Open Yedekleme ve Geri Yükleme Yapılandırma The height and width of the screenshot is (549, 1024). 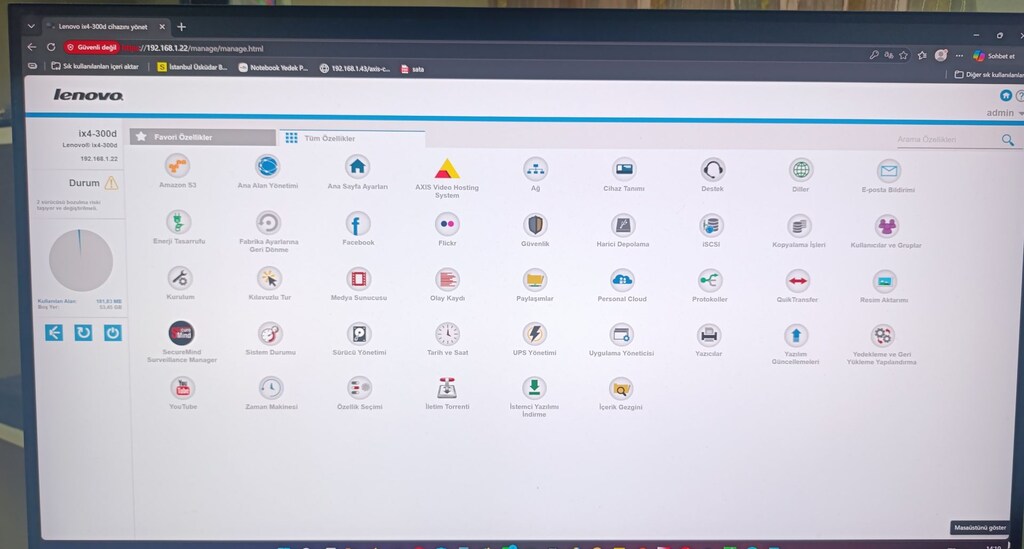pyautogui.click(x=882, y=336)
